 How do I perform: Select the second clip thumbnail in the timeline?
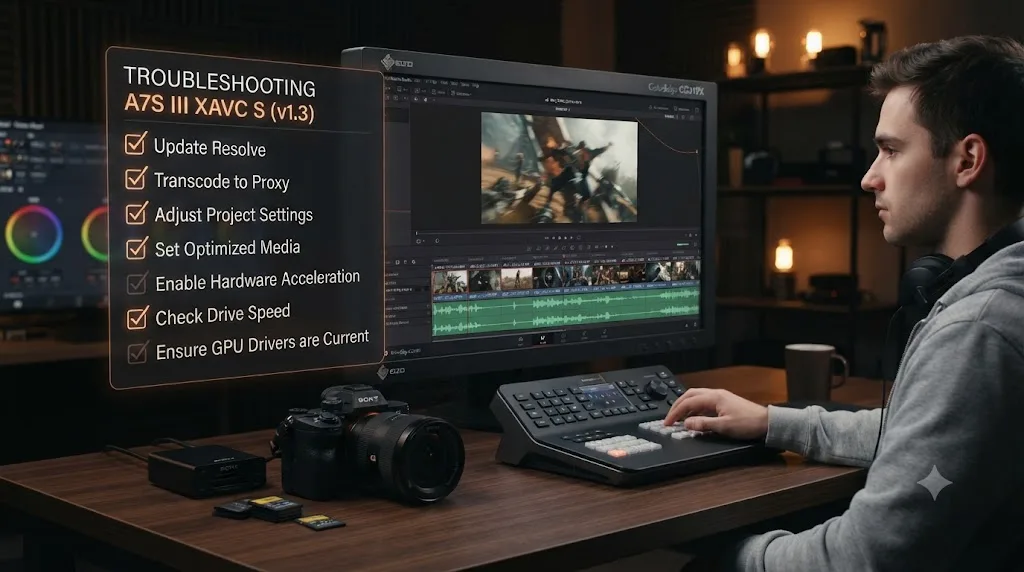485,279
